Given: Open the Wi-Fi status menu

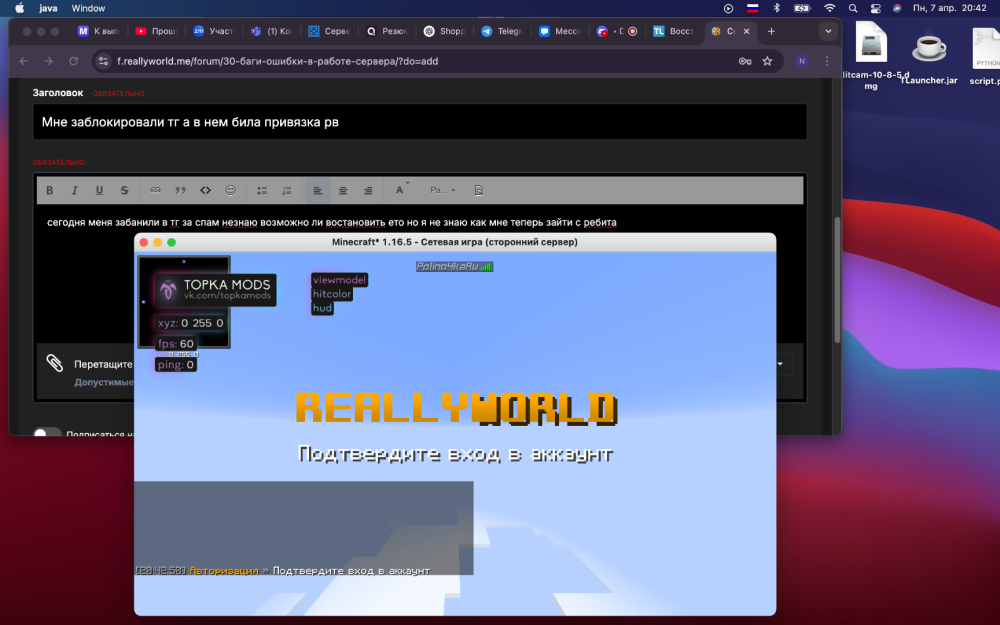Looking at the screenshot, I should tap(829, 8).
